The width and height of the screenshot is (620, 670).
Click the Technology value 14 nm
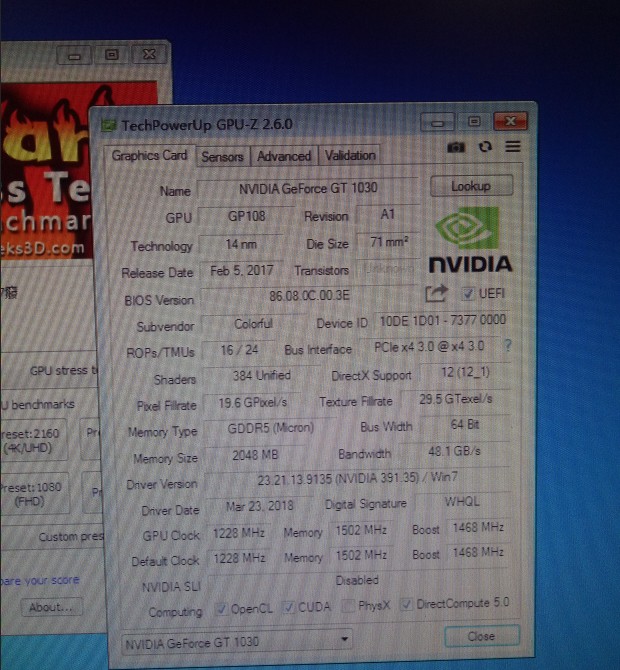[x=241, y=244]
